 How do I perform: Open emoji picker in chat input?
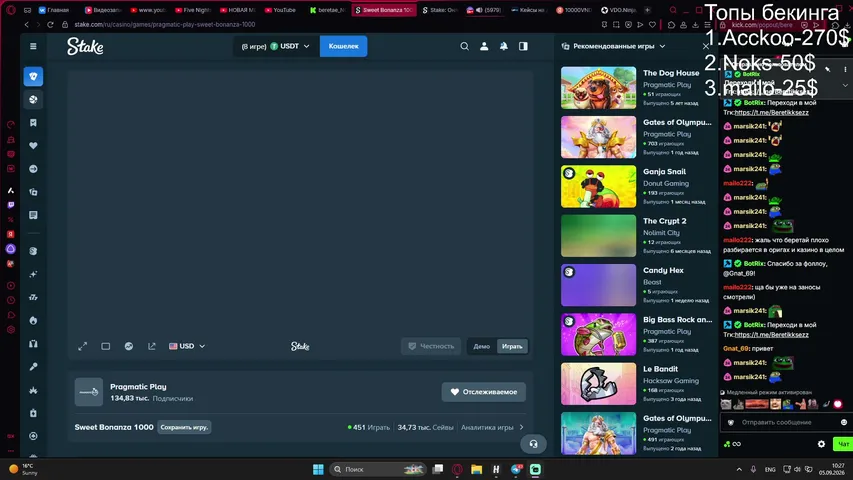click(x=844, y=422)
